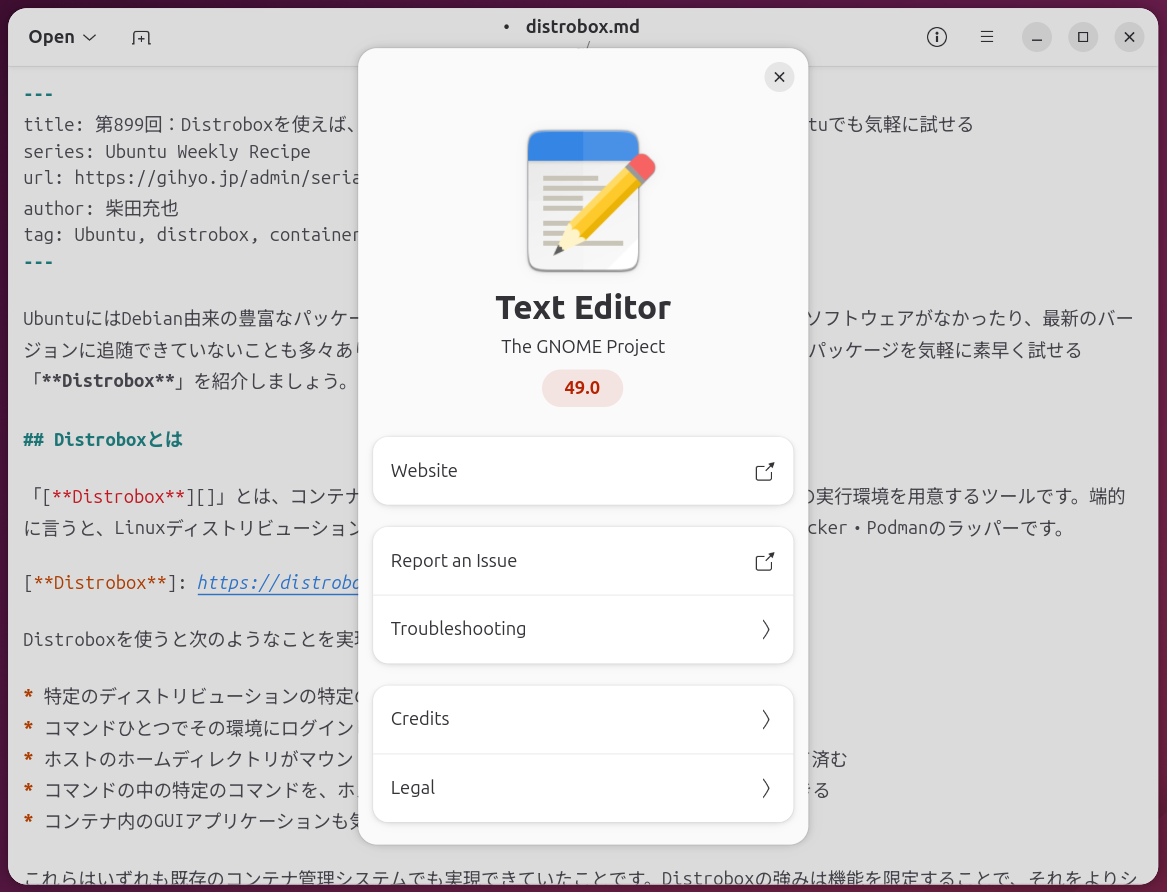Open the Open documents button
Viewport: 1167px width, 892px height.
(x=52, y=37)
